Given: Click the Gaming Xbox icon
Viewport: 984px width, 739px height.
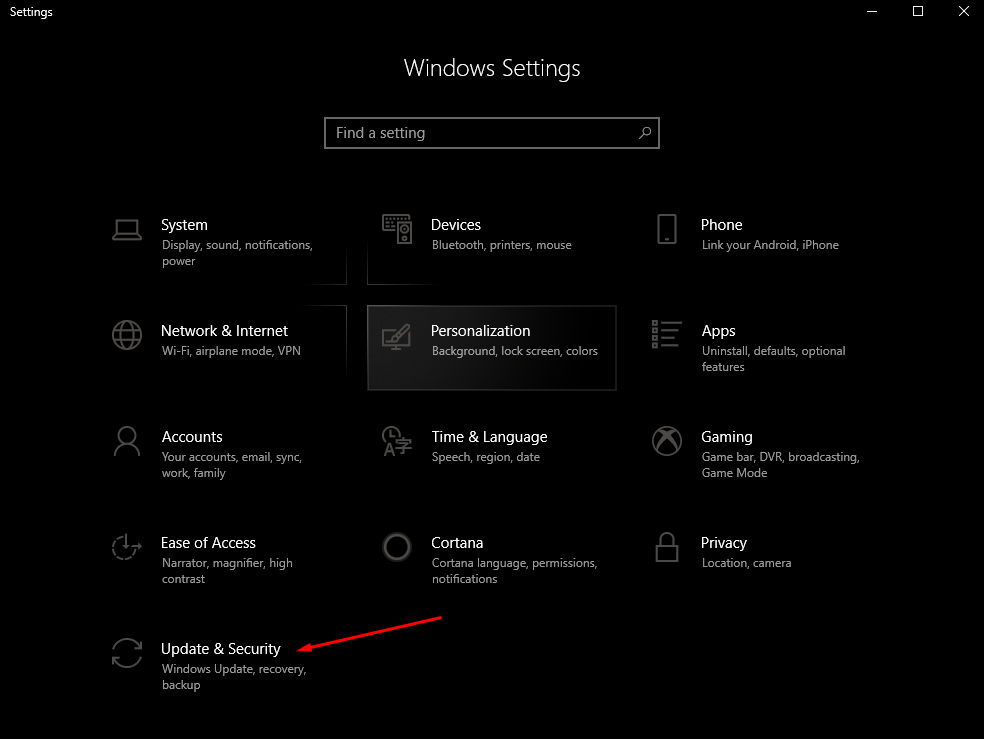Looking at the screenshot, I should point(667,441).
